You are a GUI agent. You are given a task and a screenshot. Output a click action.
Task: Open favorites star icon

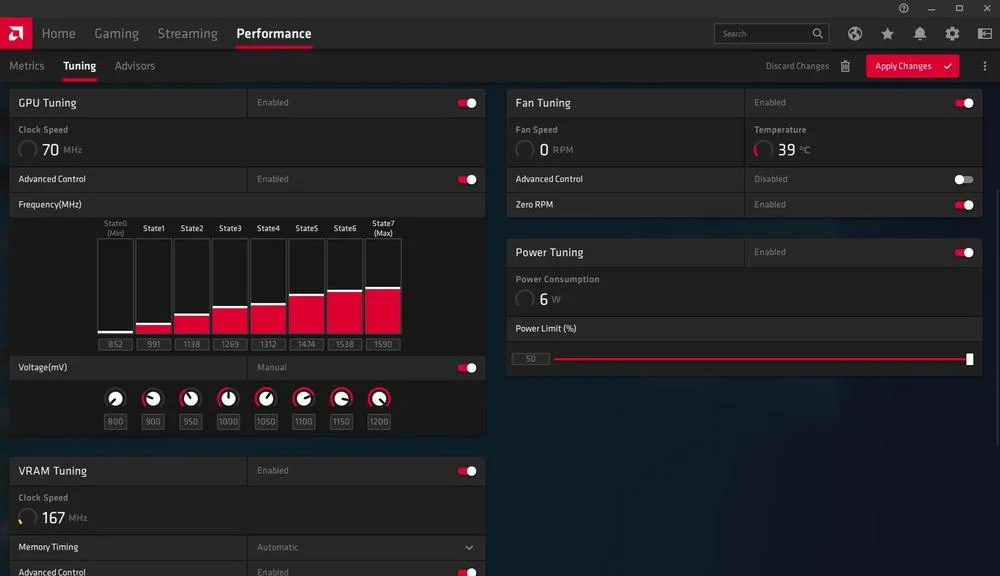click(x=887, y=34)
